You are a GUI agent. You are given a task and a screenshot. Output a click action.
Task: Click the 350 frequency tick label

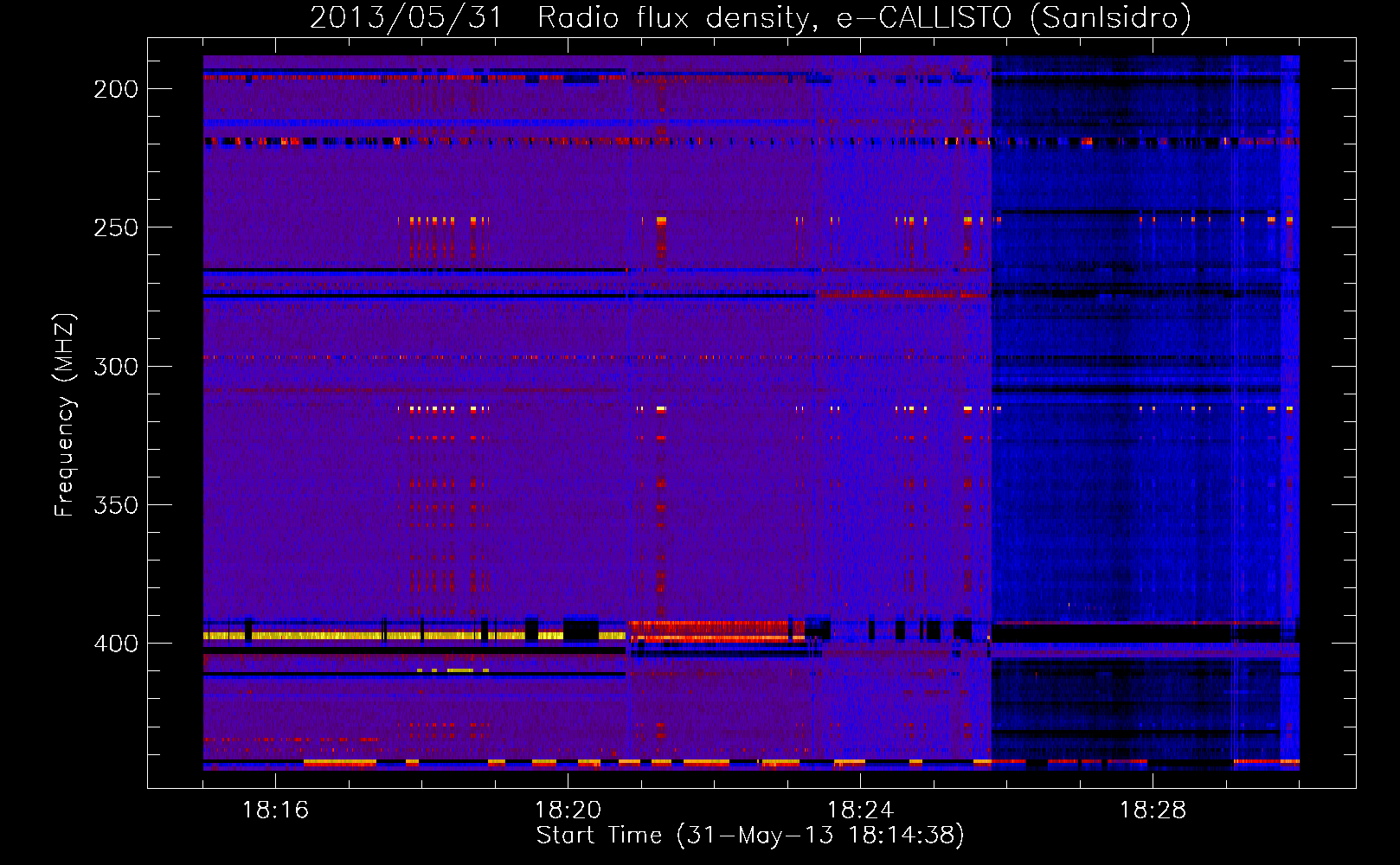(x=116, y=504)
